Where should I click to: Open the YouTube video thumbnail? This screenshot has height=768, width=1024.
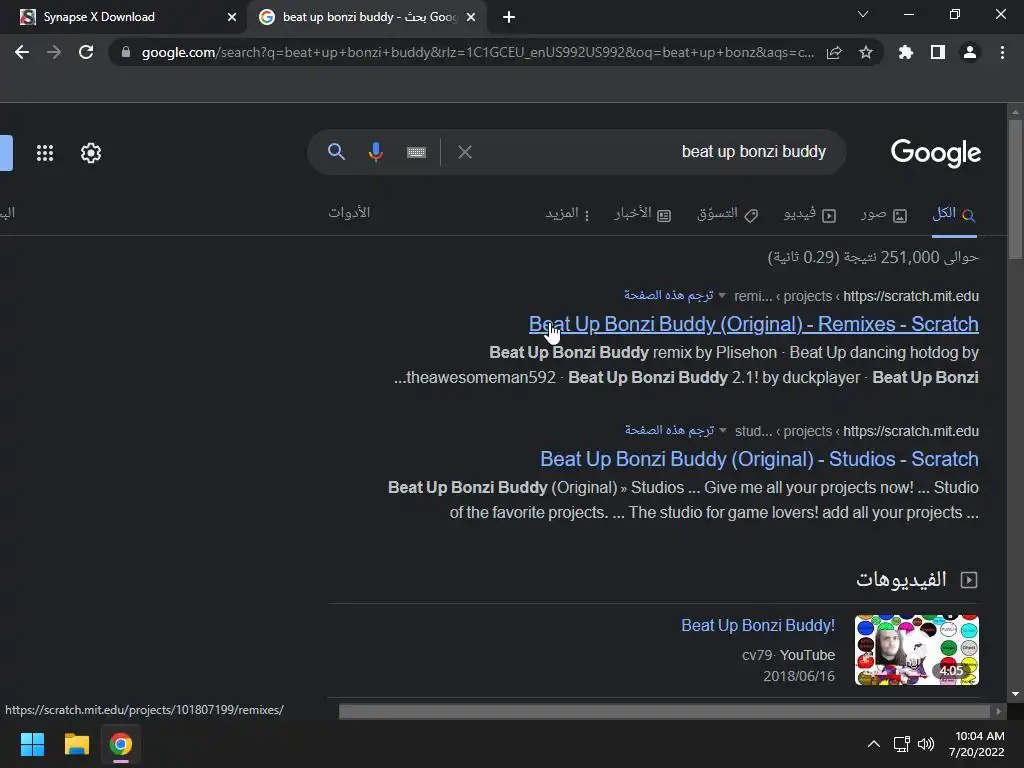pyautogui.click(x=916, y=650)
